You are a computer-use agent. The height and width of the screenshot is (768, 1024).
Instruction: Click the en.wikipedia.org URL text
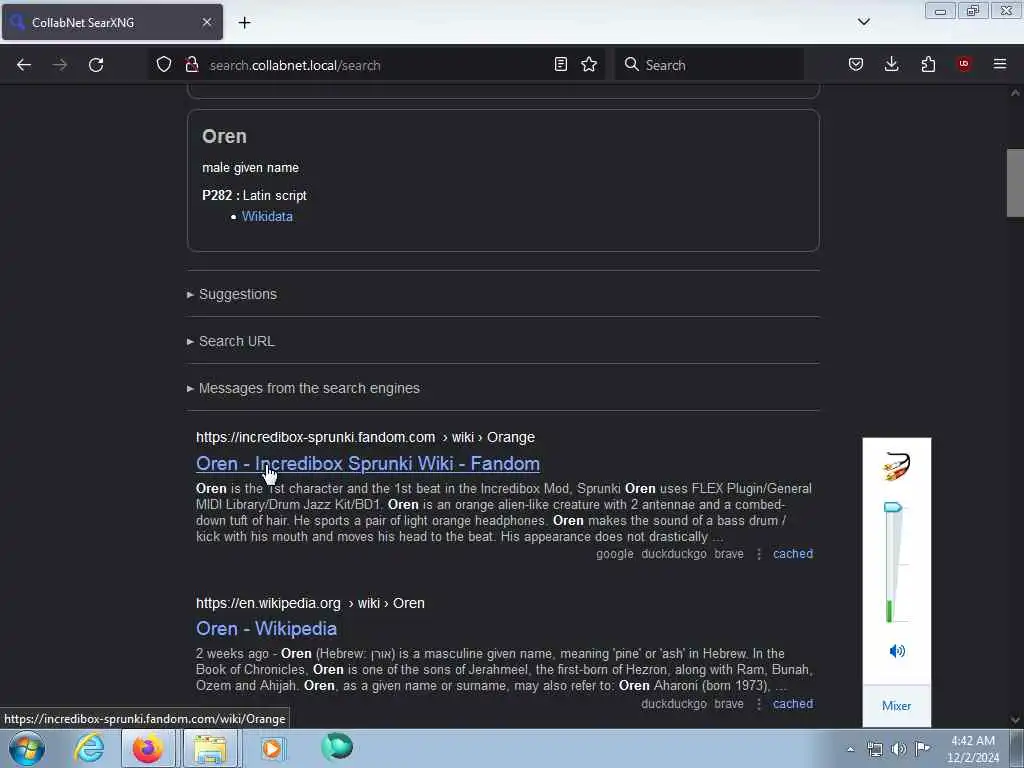coord(268,603)
